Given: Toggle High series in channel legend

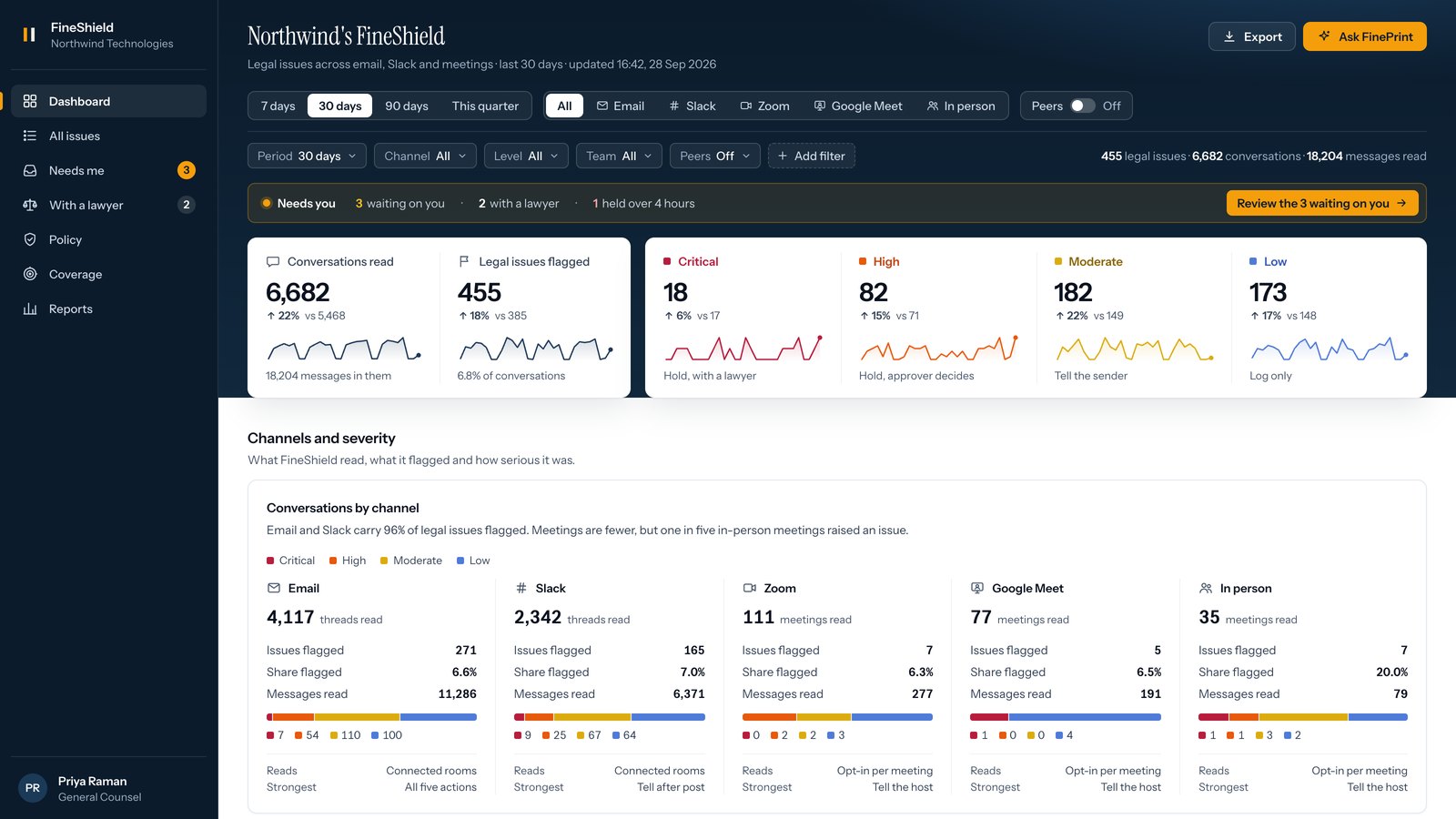Looking at the screenshot, I should (348, 561).
